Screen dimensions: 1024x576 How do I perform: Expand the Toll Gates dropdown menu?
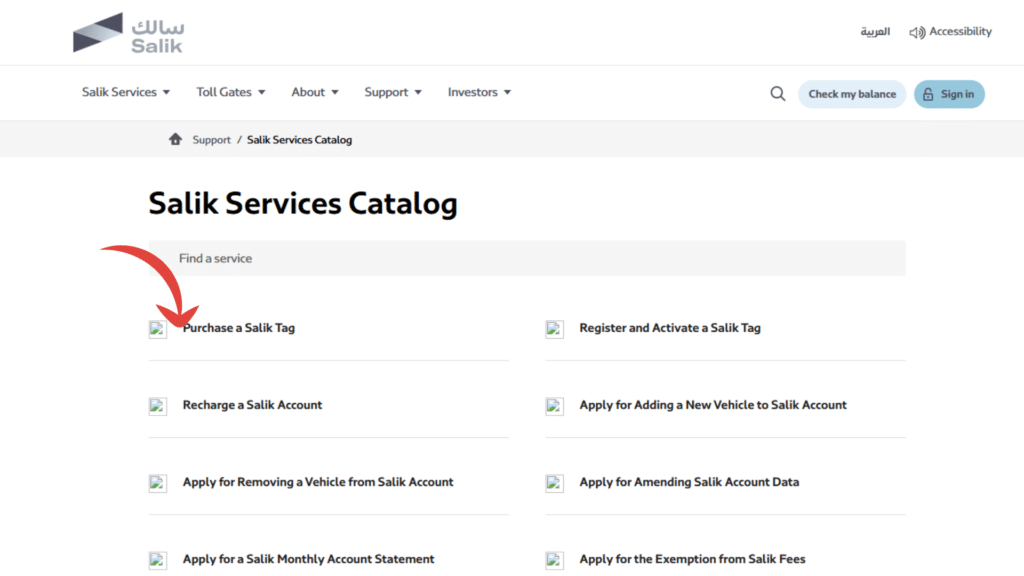pos(231,92)
